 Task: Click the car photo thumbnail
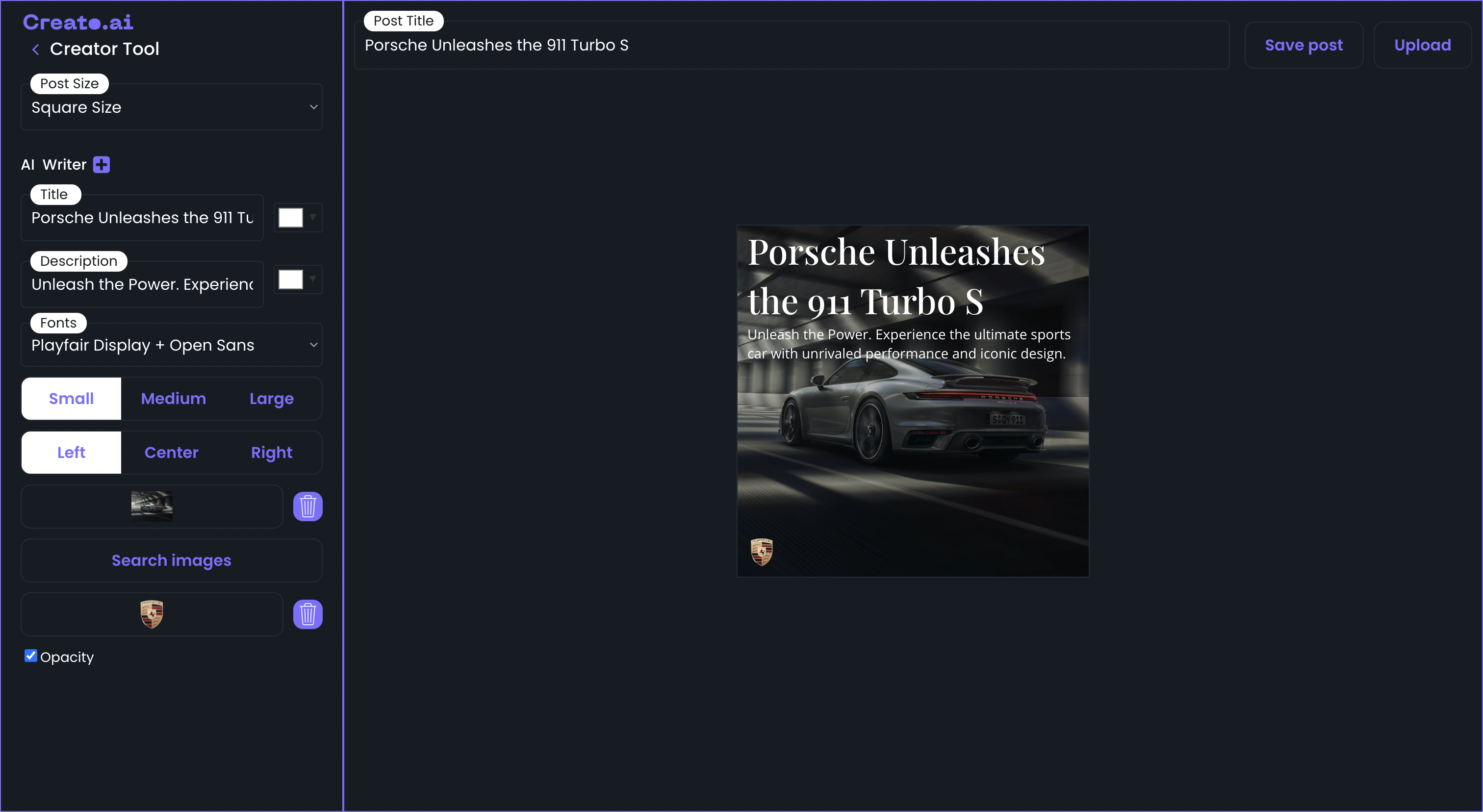tap(152, 507)
